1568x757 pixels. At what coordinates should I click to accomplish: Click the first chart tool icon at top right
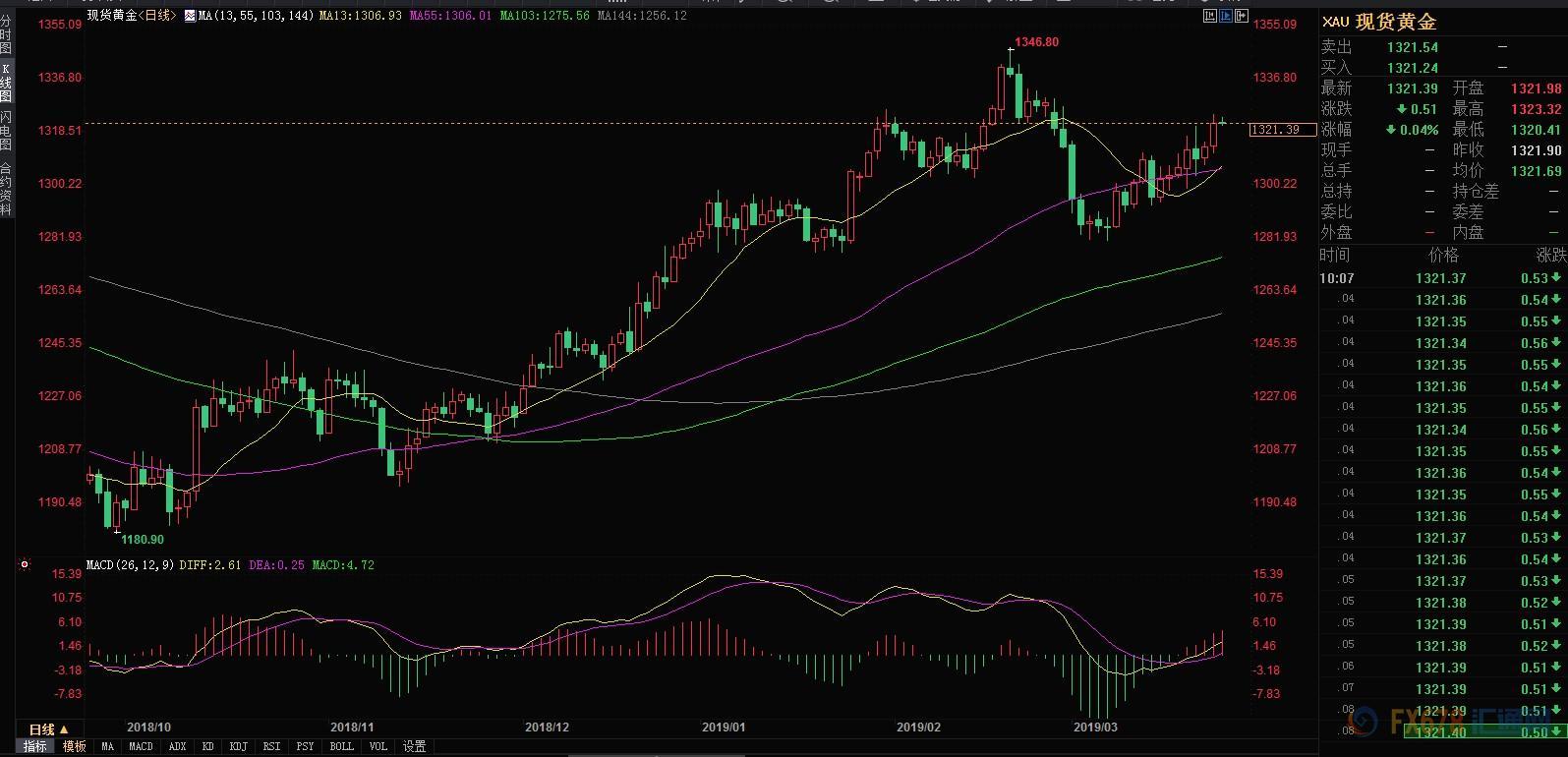tap(1209, 16)
